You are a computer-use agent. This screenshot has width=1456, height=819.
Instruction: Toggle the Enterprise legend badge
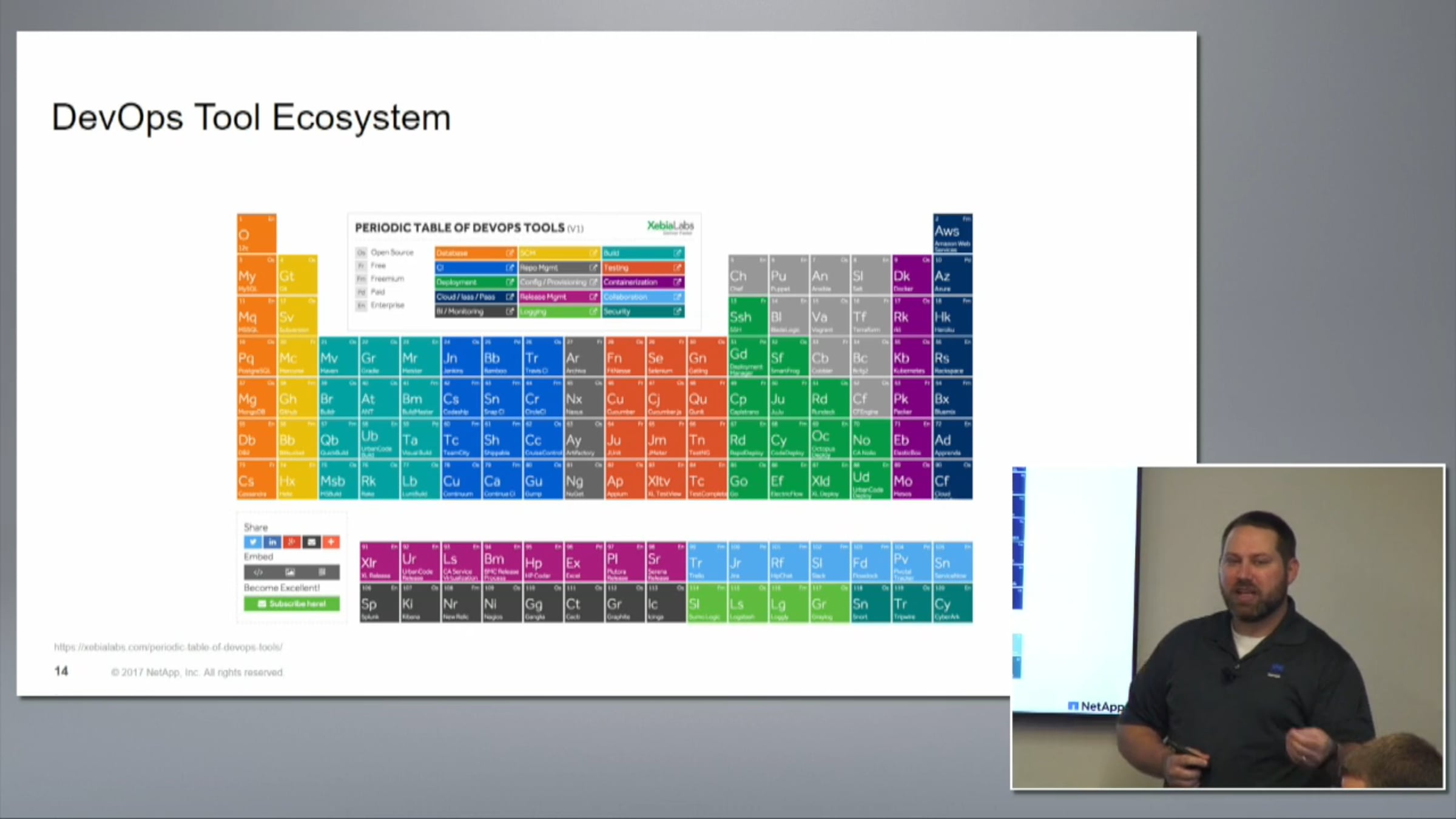tap(361, 305)
